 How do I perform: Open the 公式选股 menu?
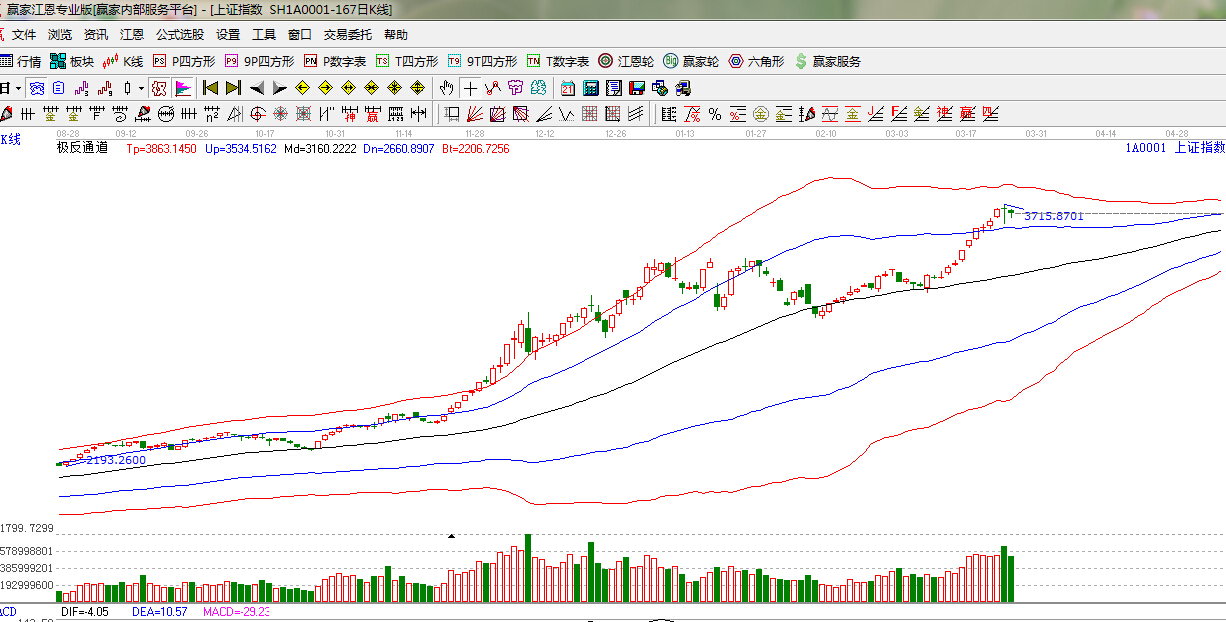(x=180, y=34)
